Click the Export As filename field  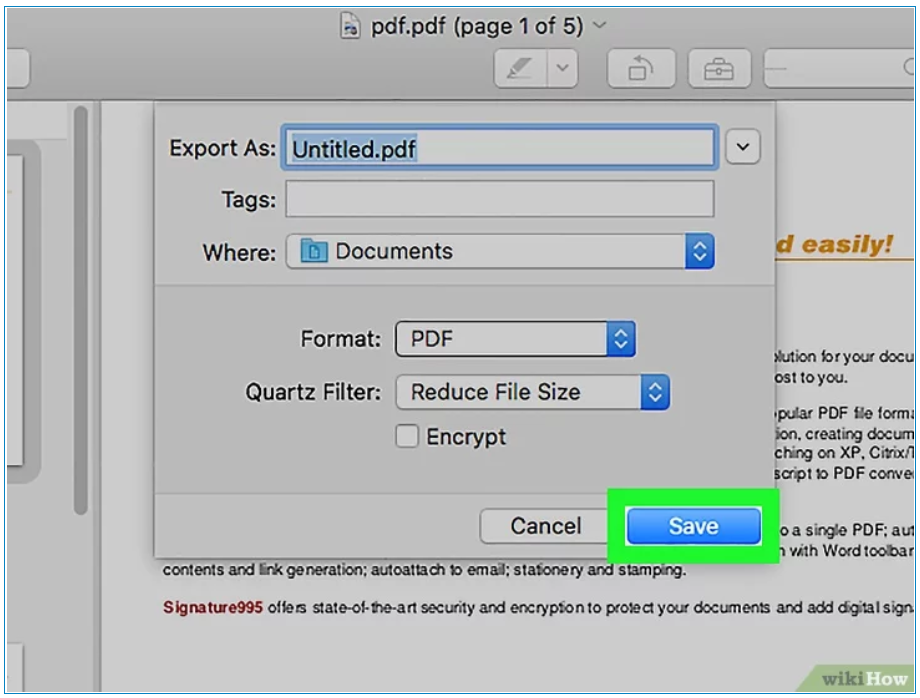(x=500, y=148)
